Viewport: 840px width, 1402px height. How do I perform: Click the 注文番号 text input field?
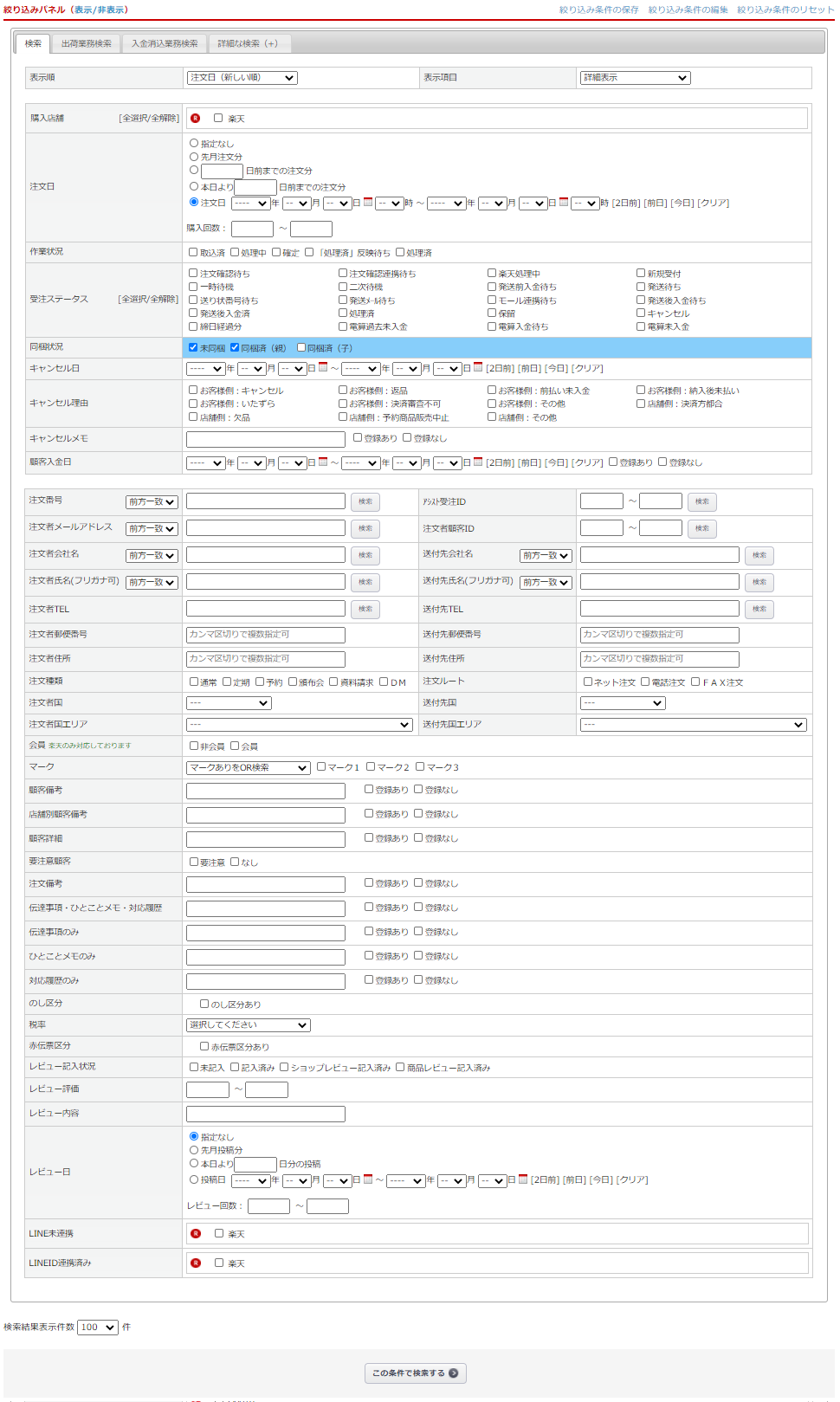pyautogui.click(x=266, y=501)
